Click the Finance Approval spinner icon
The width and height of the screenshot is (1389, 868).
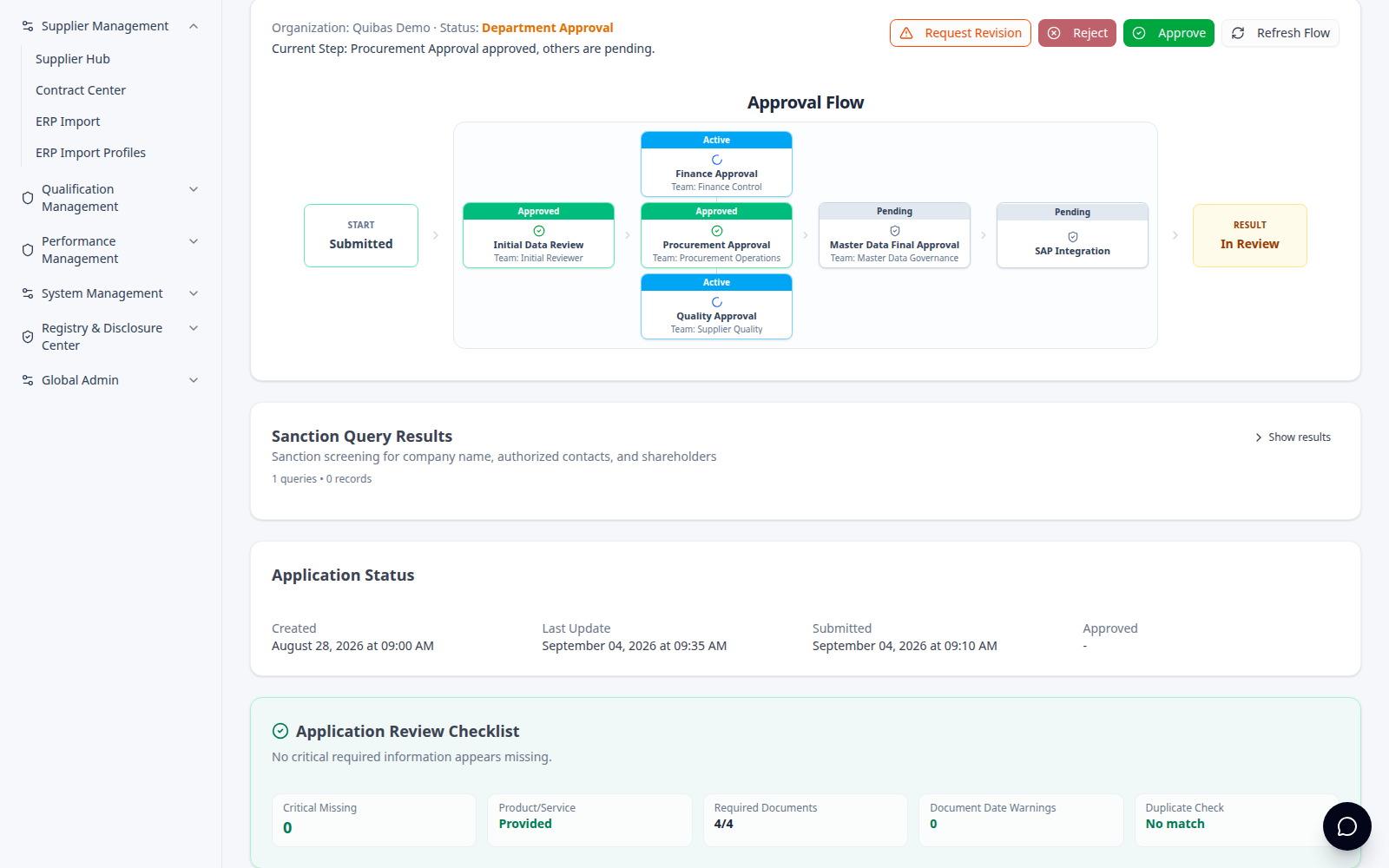717,160
